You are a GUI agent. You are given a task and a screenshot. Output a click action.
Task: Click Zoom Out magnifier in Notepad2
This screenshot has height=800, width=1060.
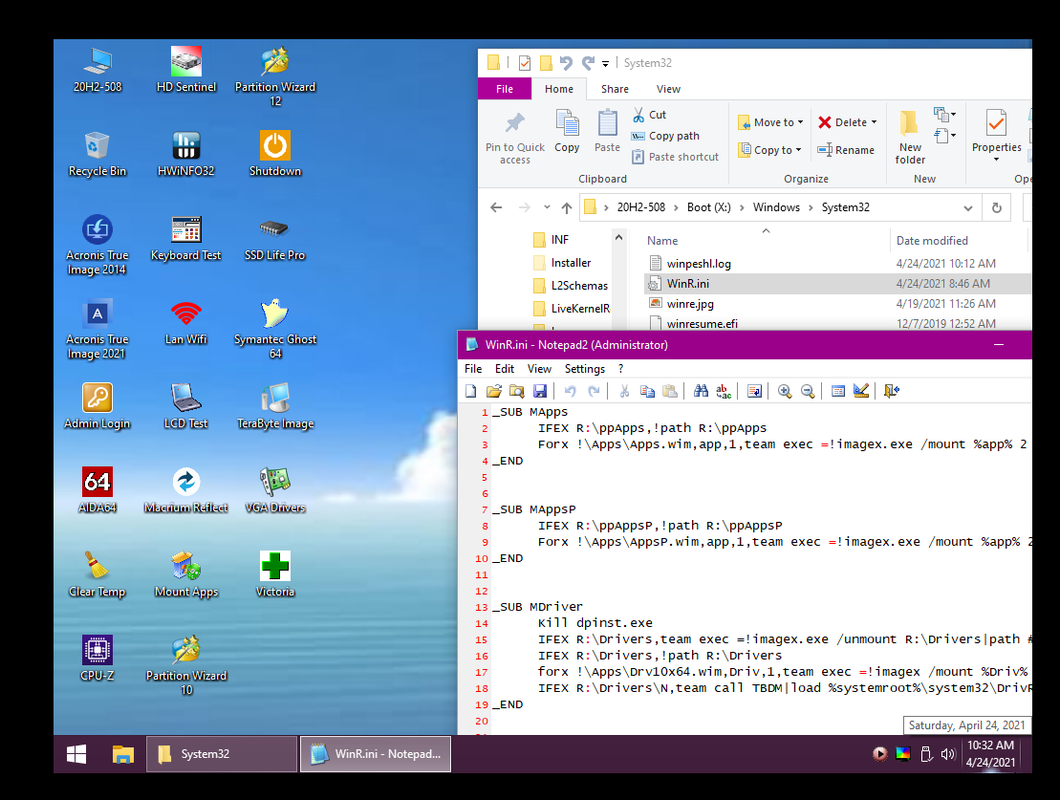(x=808, y=391)
